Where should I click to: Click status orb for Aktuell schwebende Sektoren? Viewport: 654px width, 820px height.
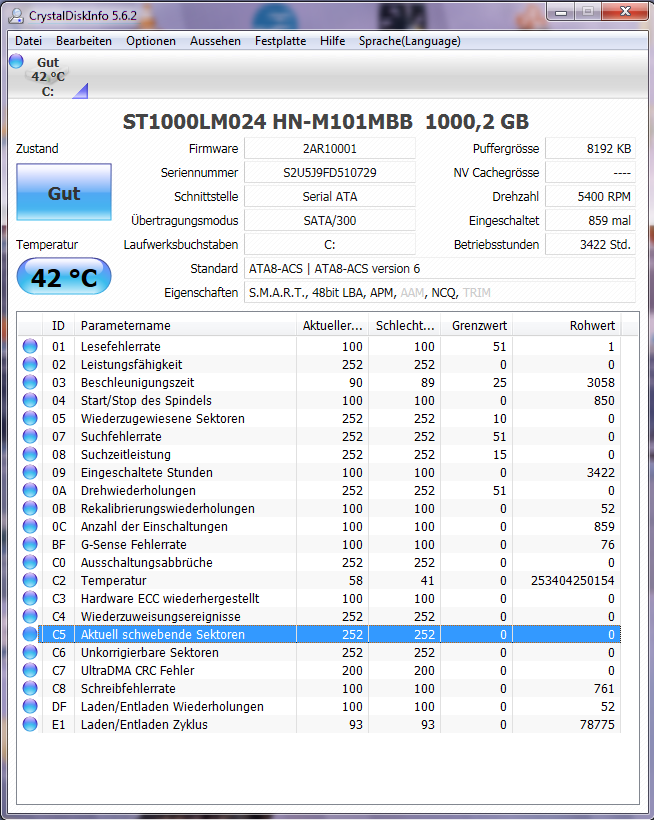[x=30, y=634]
